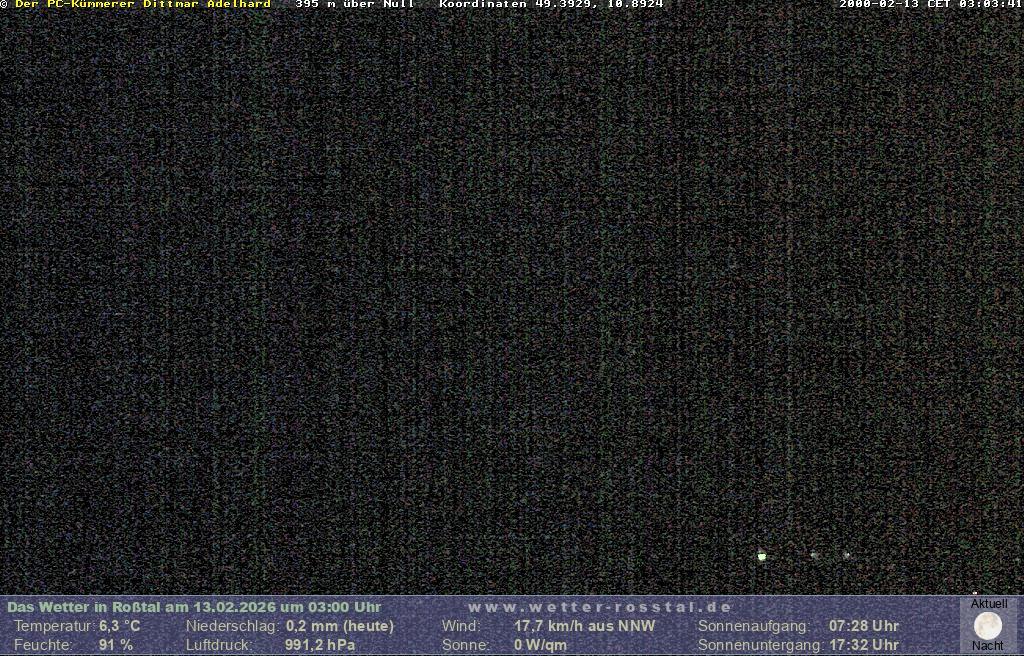Click the 'Der PC-Kümmerer Dittmar Adelhard' credit

pyautogui.click(x=143, y=4)
